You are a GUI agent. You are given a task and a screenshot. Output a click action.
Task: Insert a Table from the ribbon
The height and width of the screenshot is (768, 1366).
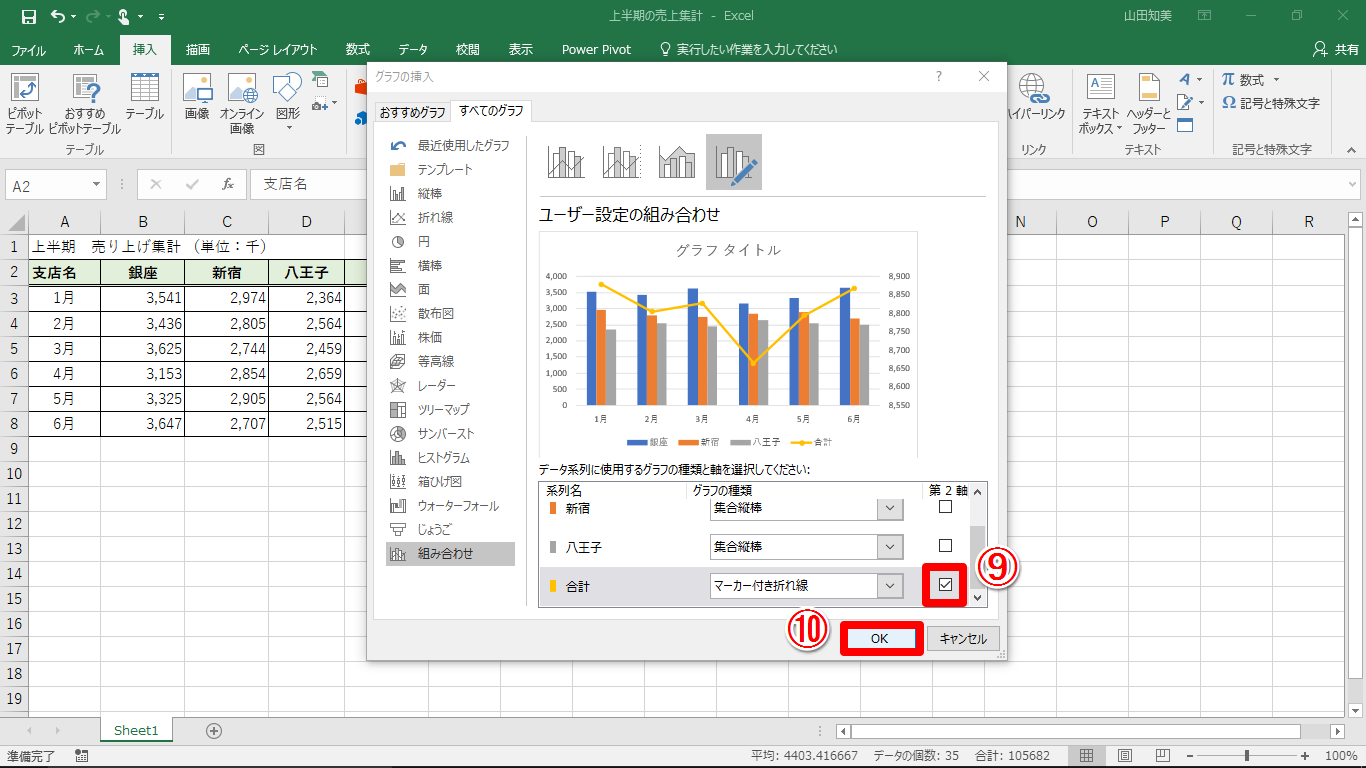tap(144, 96)
